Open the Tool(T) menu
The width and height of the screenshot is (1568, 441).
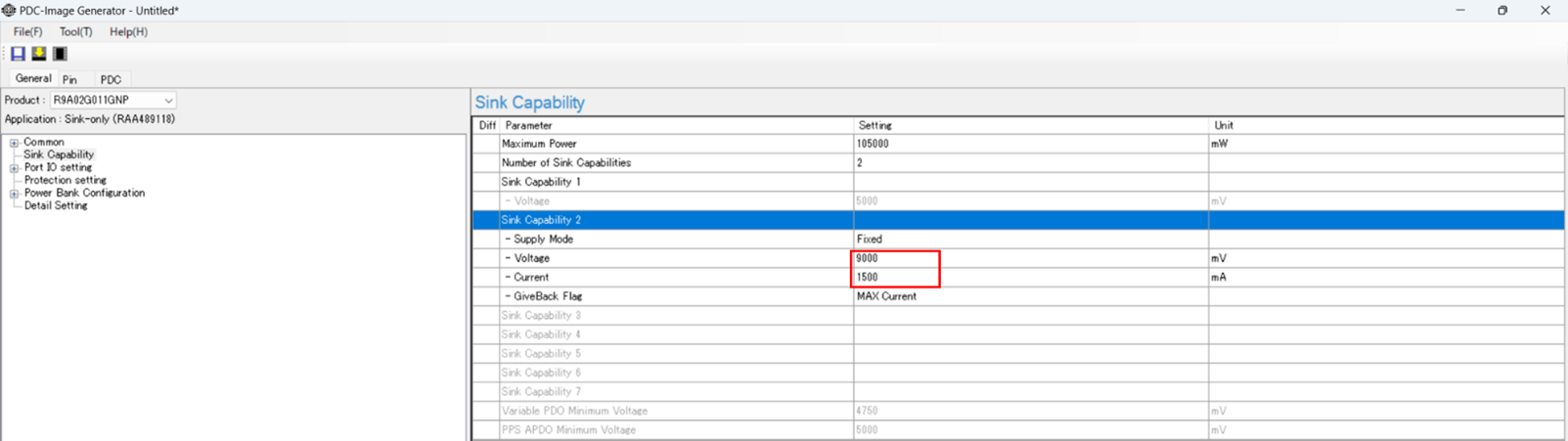click(75, 32)
